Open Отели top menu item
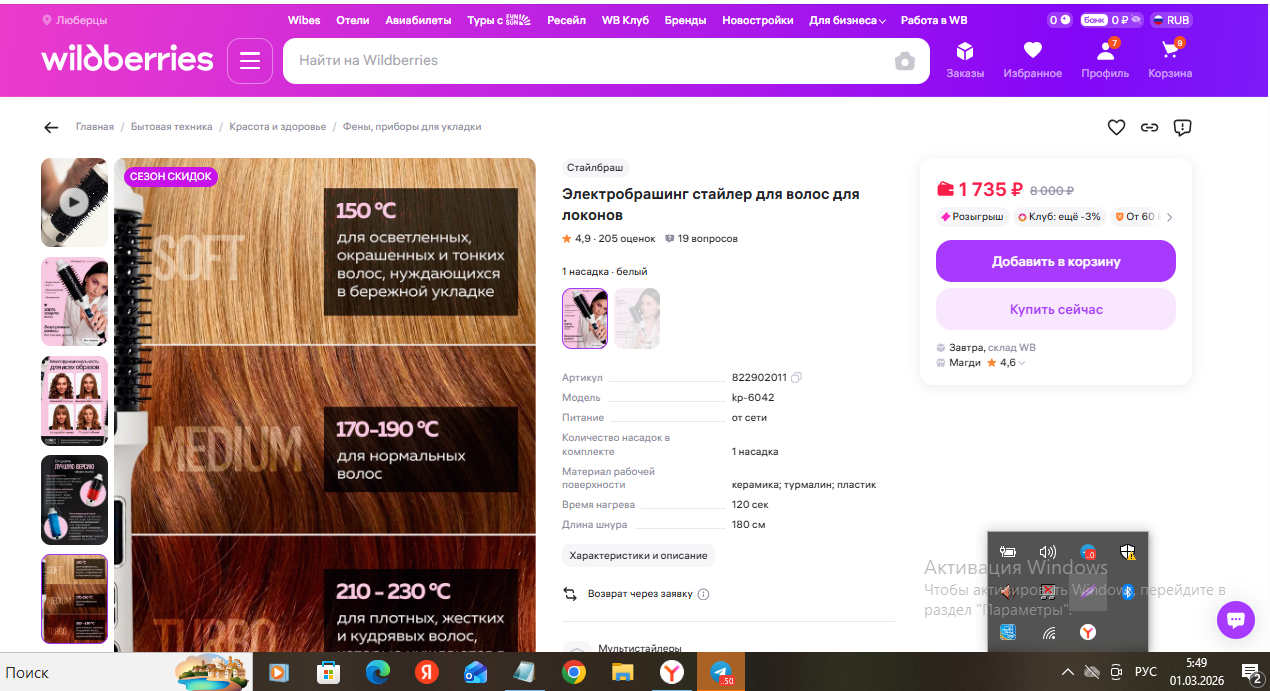Image resolution: width=1270 pixels, height=691 pixels. [x=353, y=20]
